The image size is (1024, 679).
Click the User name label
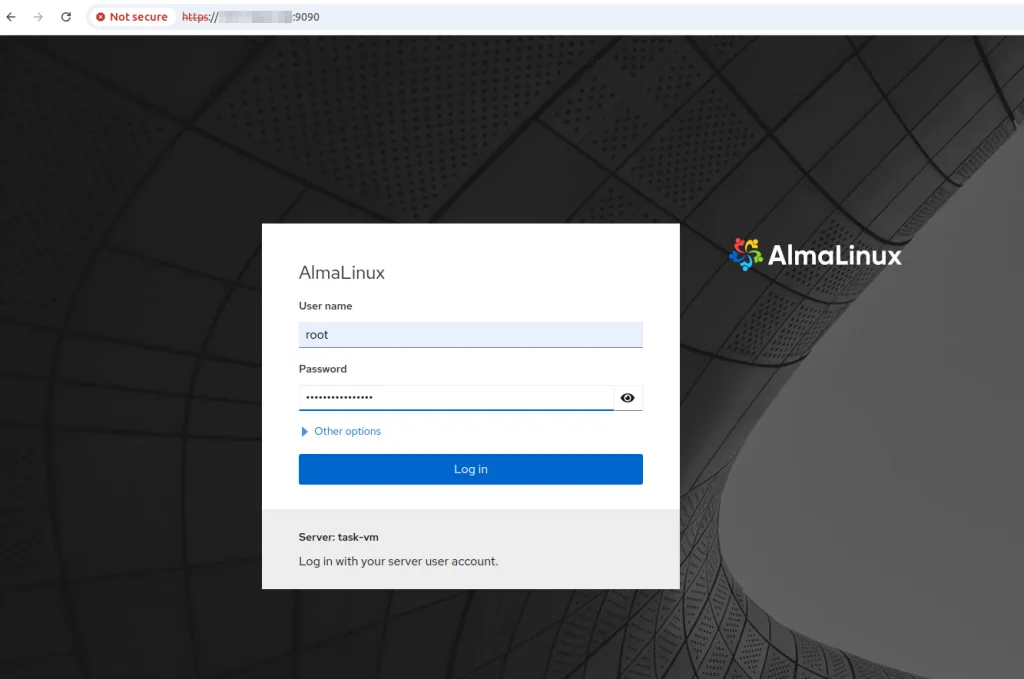coord(325,306)
